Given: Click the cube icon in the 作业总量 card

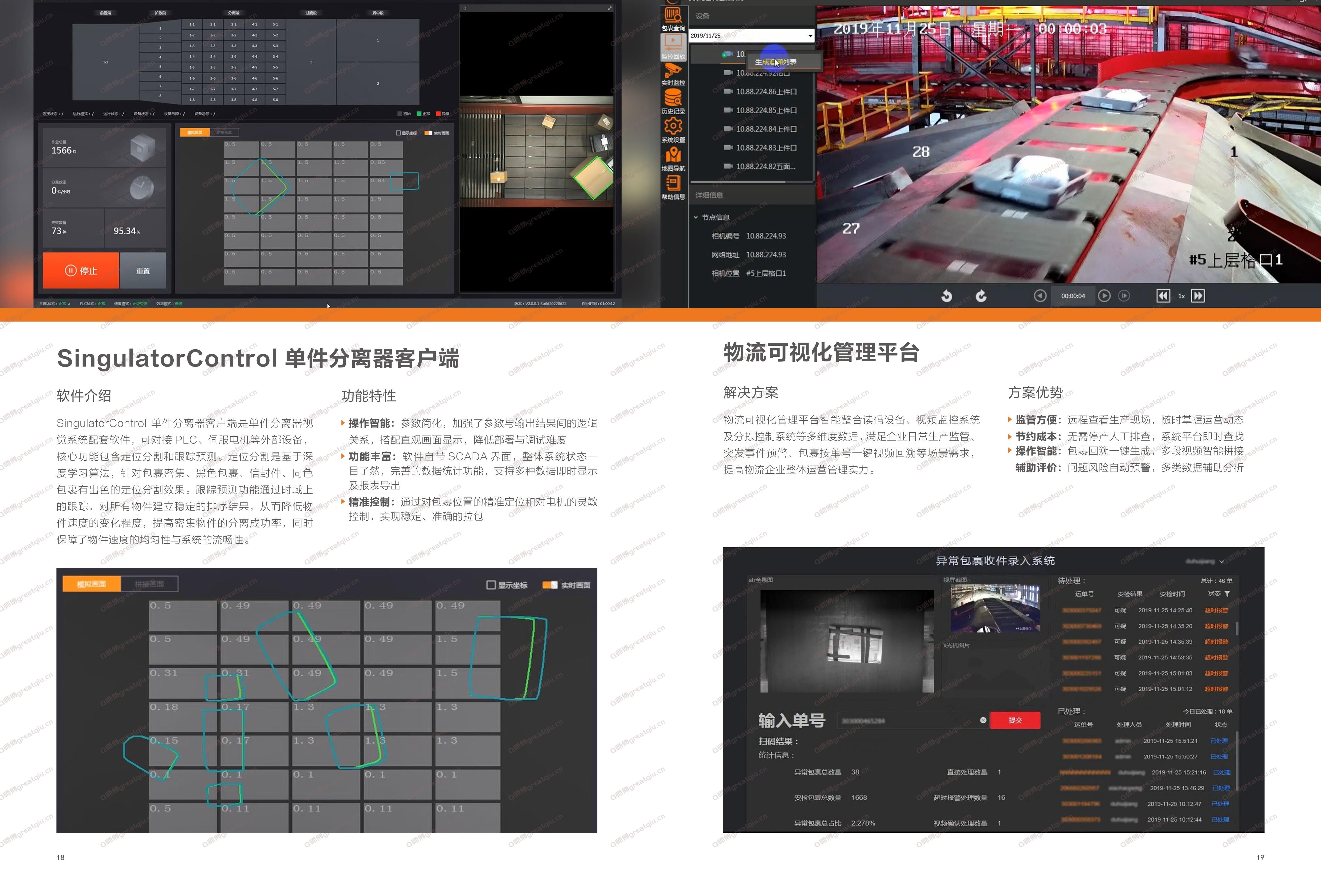Looking at the screenshot, I should [142, 148].
